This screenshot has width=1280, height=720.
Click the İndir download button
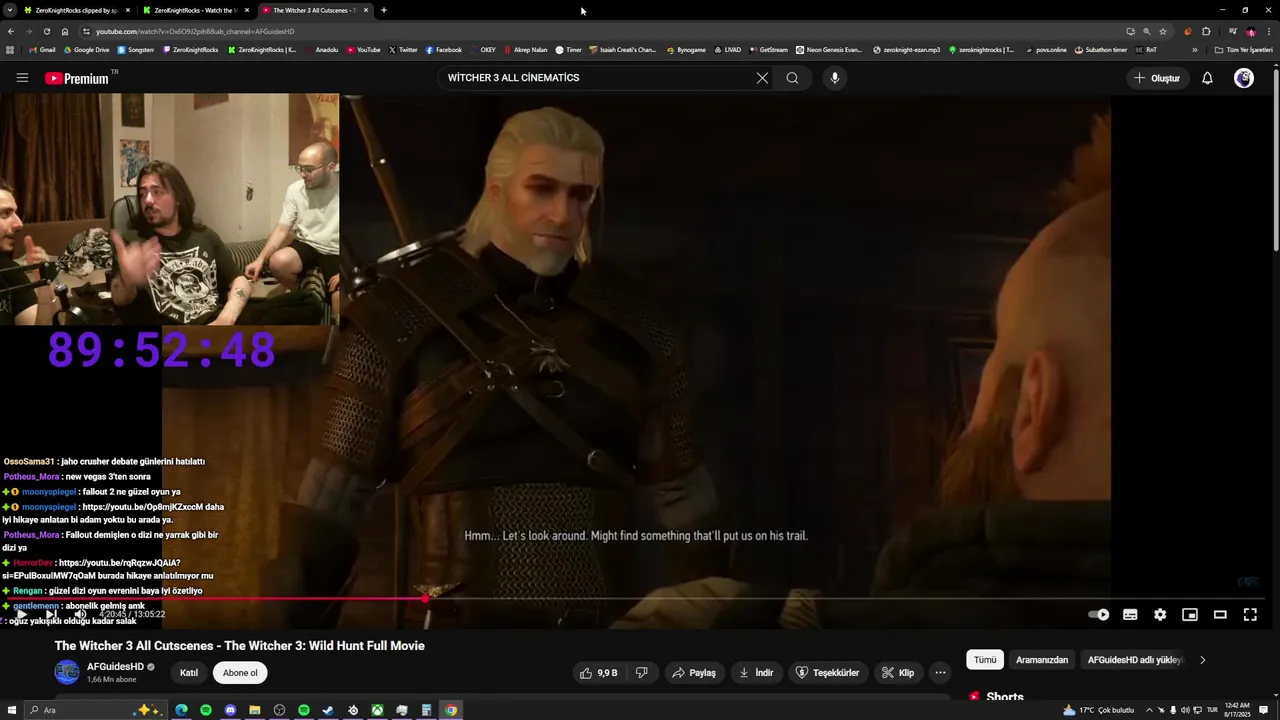point(756,673)
